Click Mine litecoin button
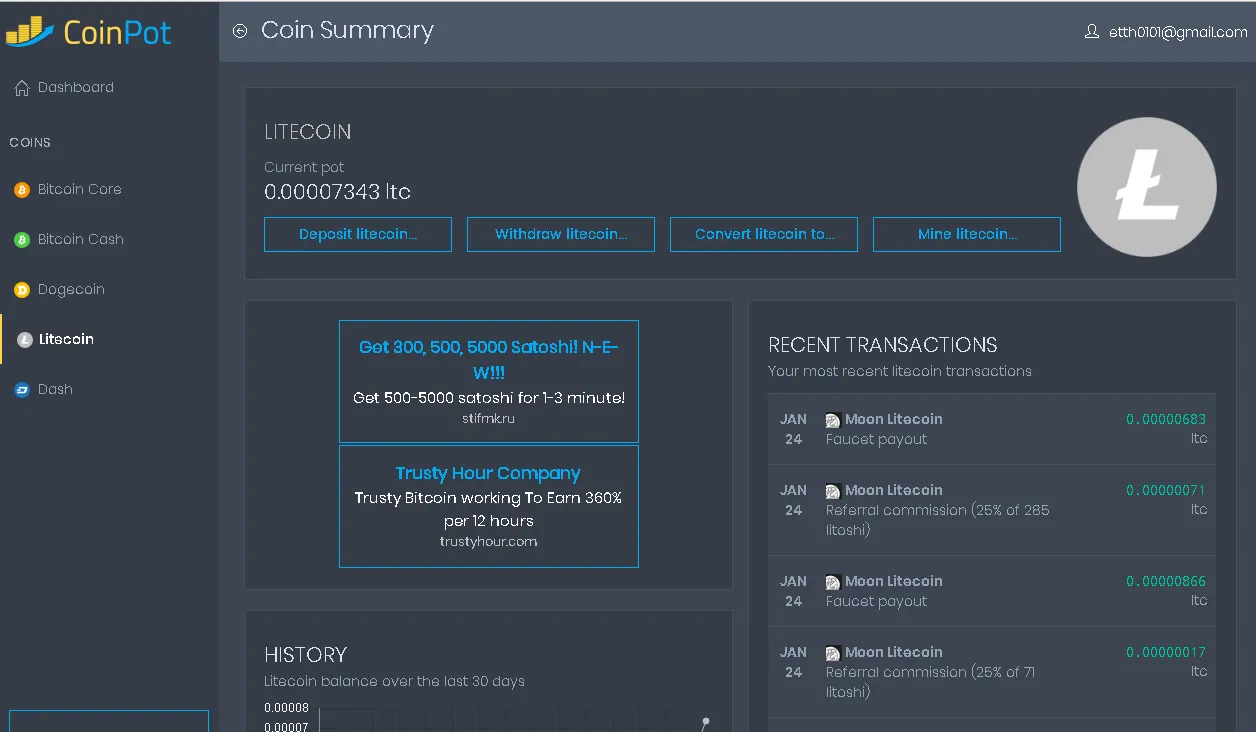The width and height of the screenshot is (1256, 732). tap(967, 234)
